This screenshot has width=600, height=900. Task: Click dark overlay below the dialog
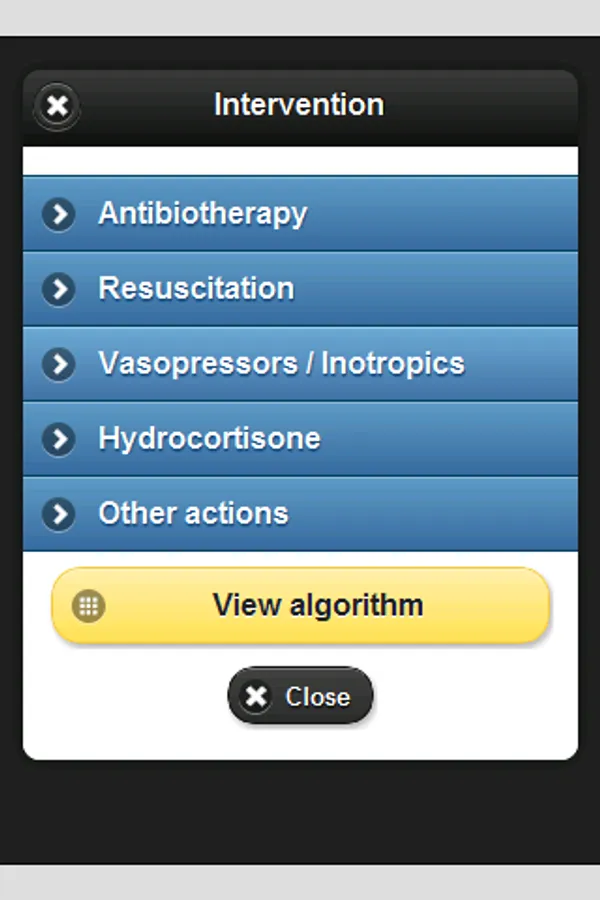[300, 810]
